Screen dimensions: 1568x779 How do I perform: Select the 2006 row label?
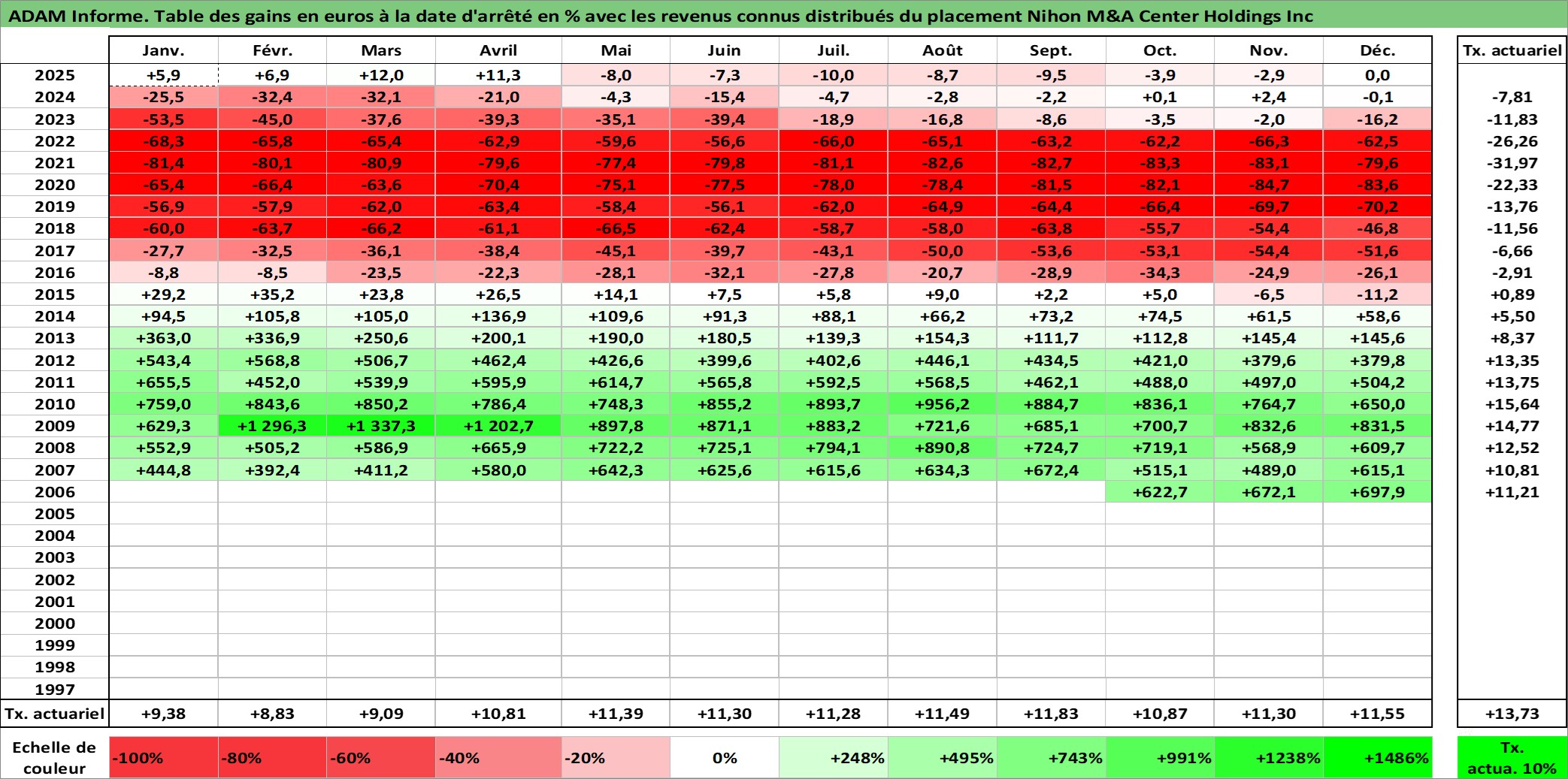coord(55,492)
